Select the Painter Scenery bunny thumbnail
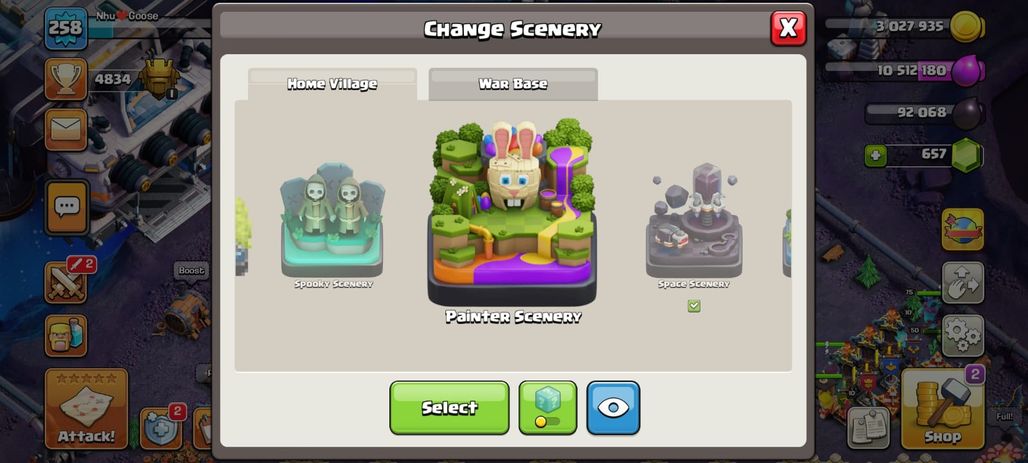1028x463 pixels. click(x=512, y=213)
